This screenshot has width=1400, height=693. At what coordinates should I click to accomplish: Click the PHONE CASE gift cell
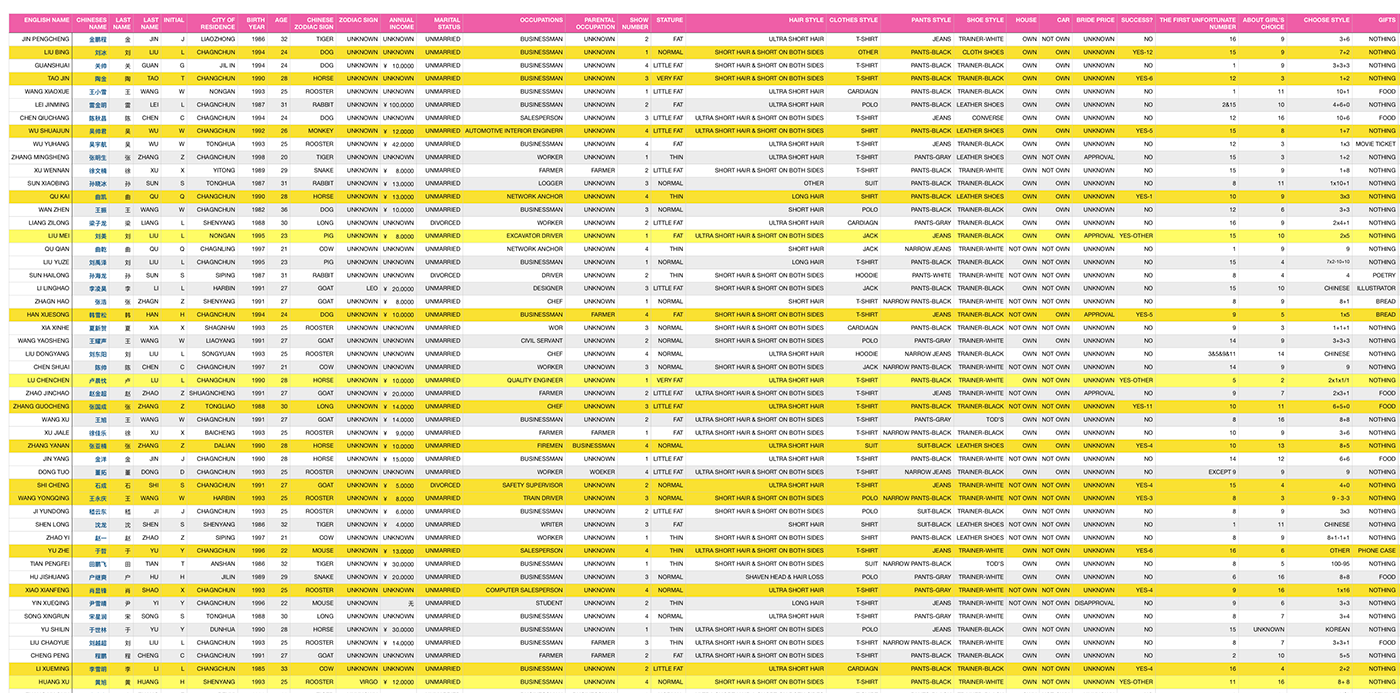click(x=1377, y=551)
